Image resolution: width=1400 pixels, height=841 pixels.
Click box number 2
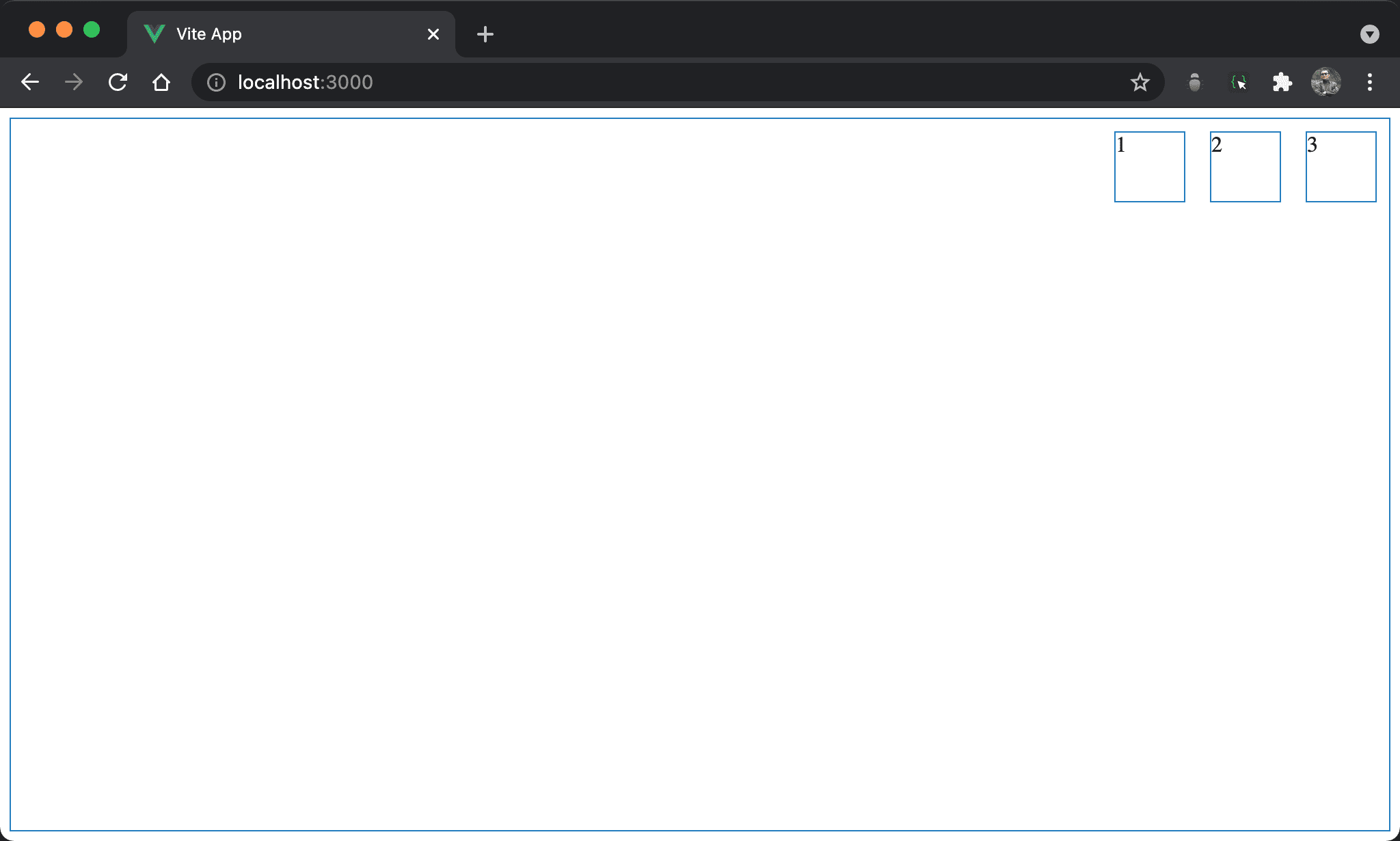tap(1245, 167)
